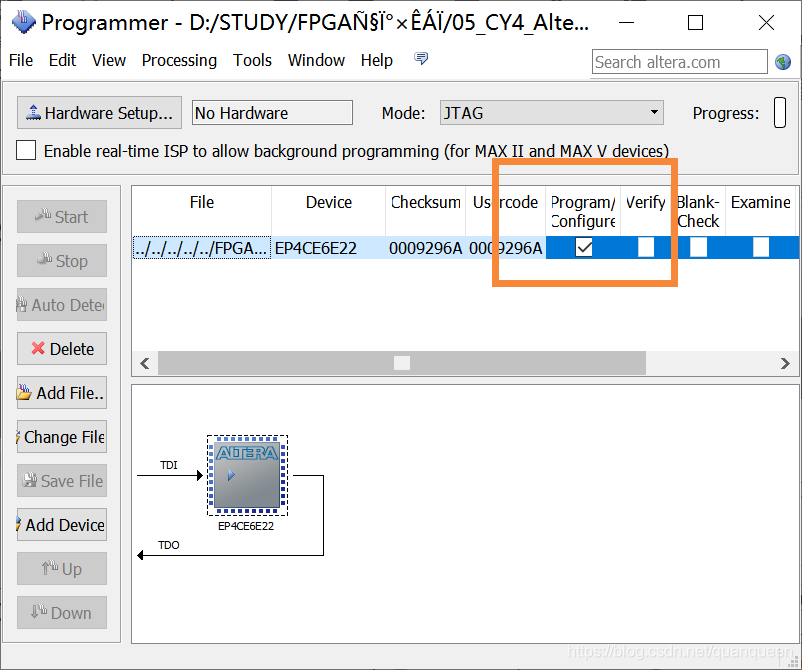Open the View menu

point(109,60)
